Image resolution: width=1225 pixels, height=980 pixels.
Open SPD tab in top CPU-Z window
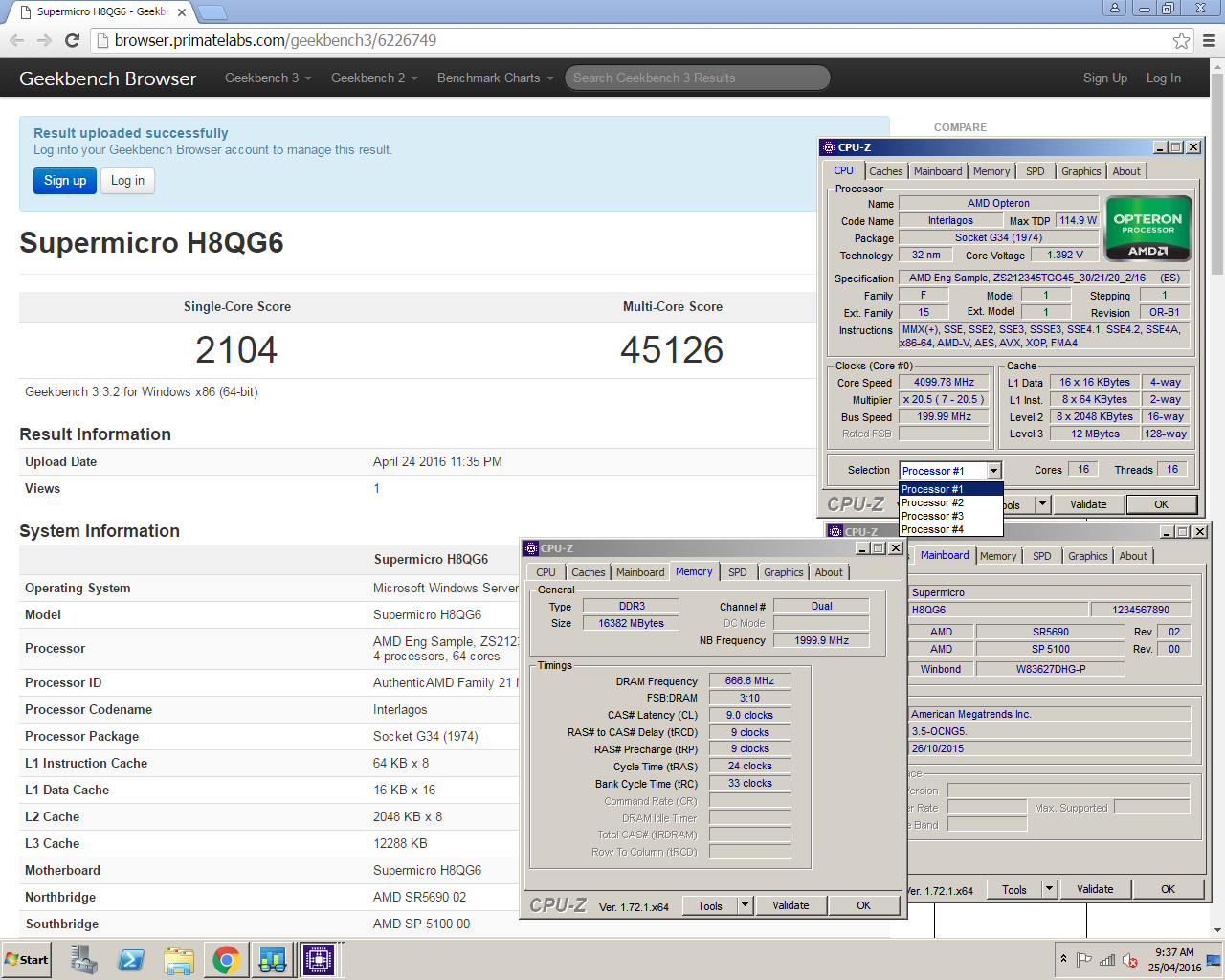[x=1036, y=171]
